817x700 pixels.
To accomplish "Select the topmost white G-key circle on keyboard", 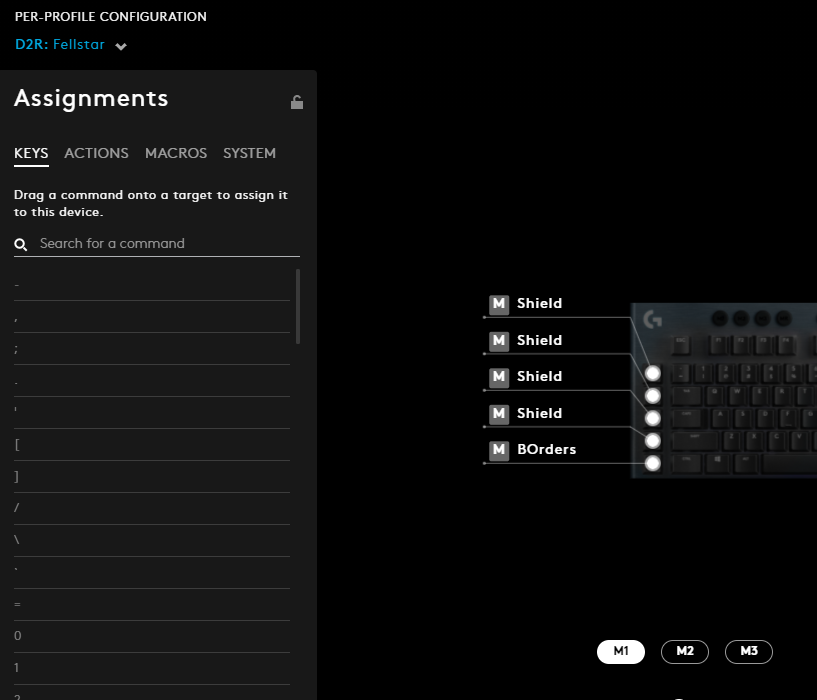I will click(x=653, y=373).
